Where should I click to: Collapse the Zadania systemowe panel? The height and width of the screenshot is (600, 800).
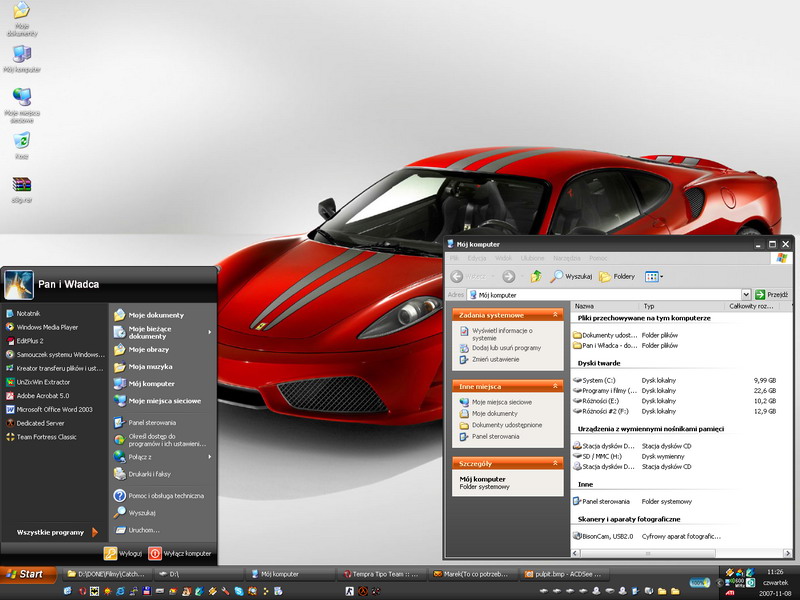pos(556,315)
